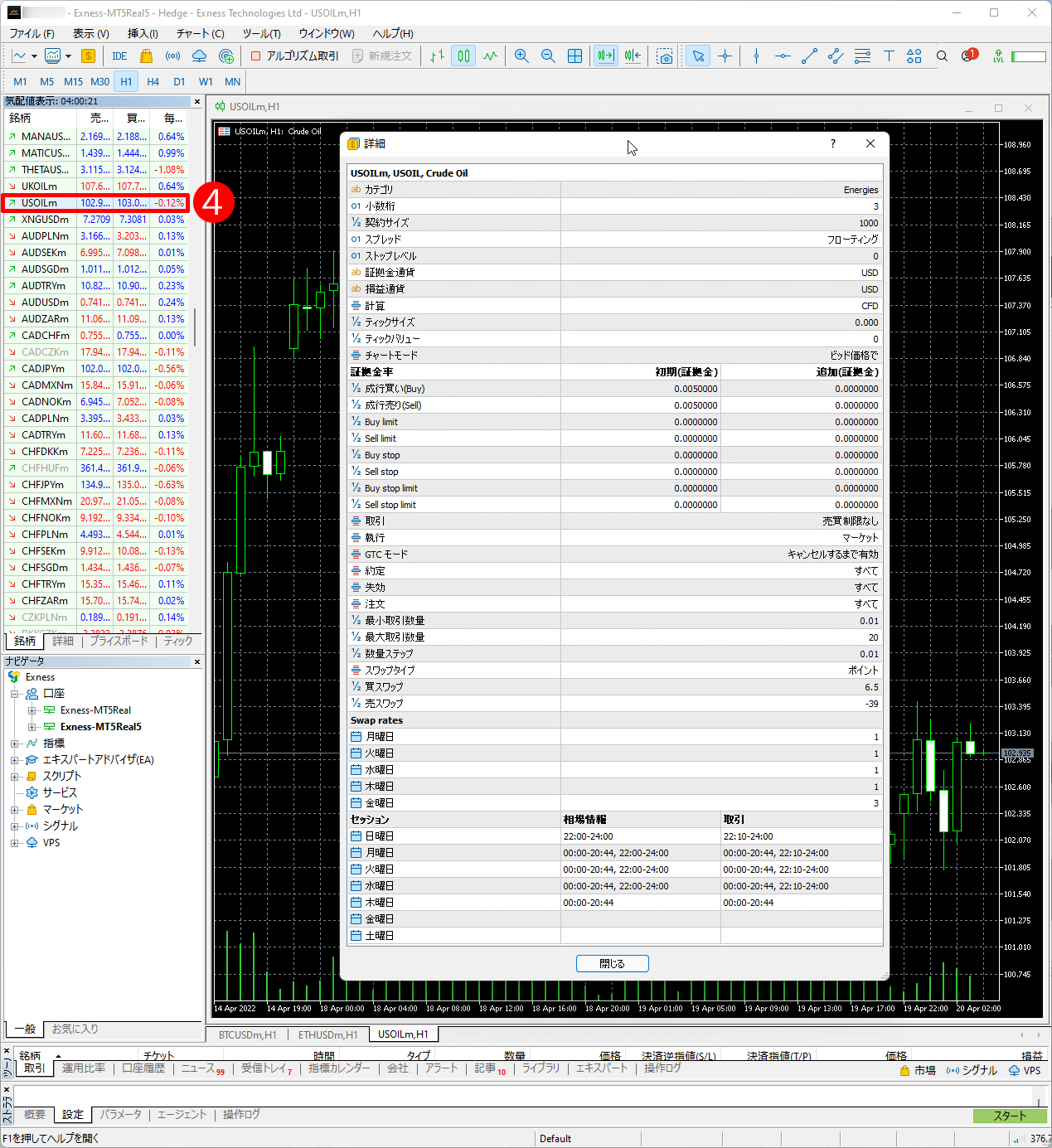Zoom in on the chart with the magnifier icon
The width and height of the screenshot is (1052, 1148).
pos(521,56)
